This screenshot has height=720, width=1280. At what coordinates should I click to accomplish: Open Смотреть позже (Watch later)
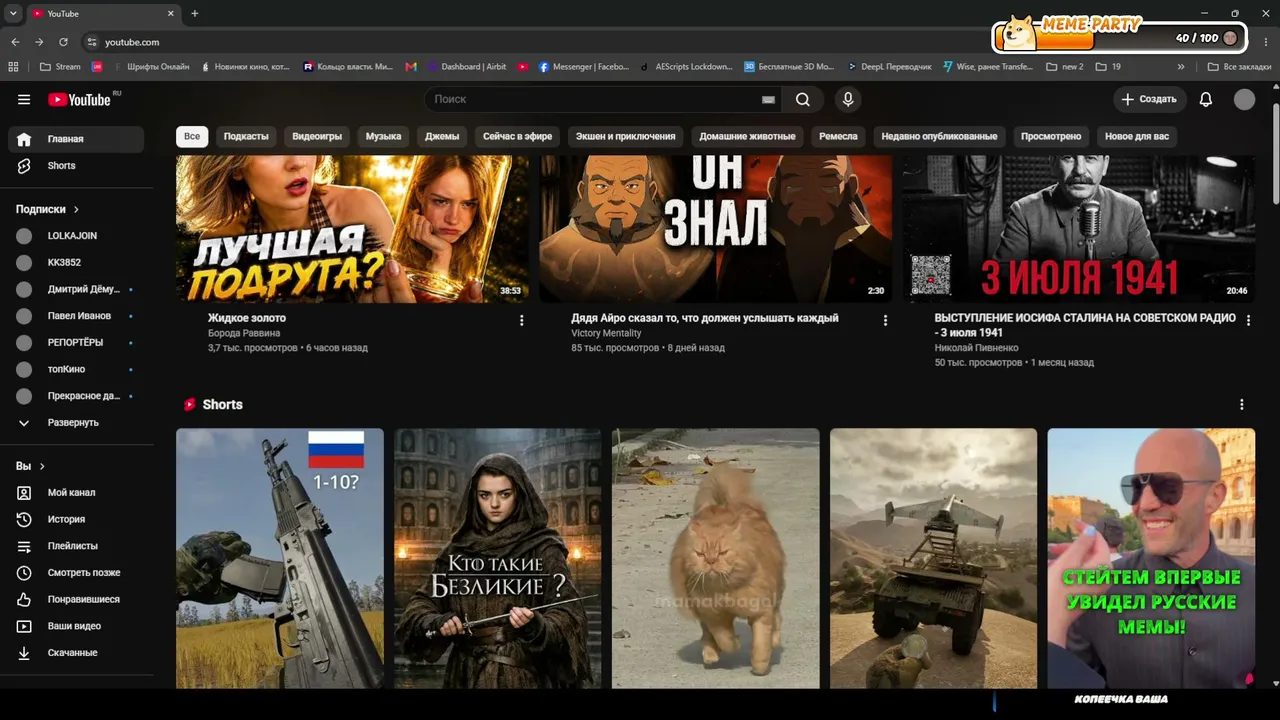tap(76, 573)
